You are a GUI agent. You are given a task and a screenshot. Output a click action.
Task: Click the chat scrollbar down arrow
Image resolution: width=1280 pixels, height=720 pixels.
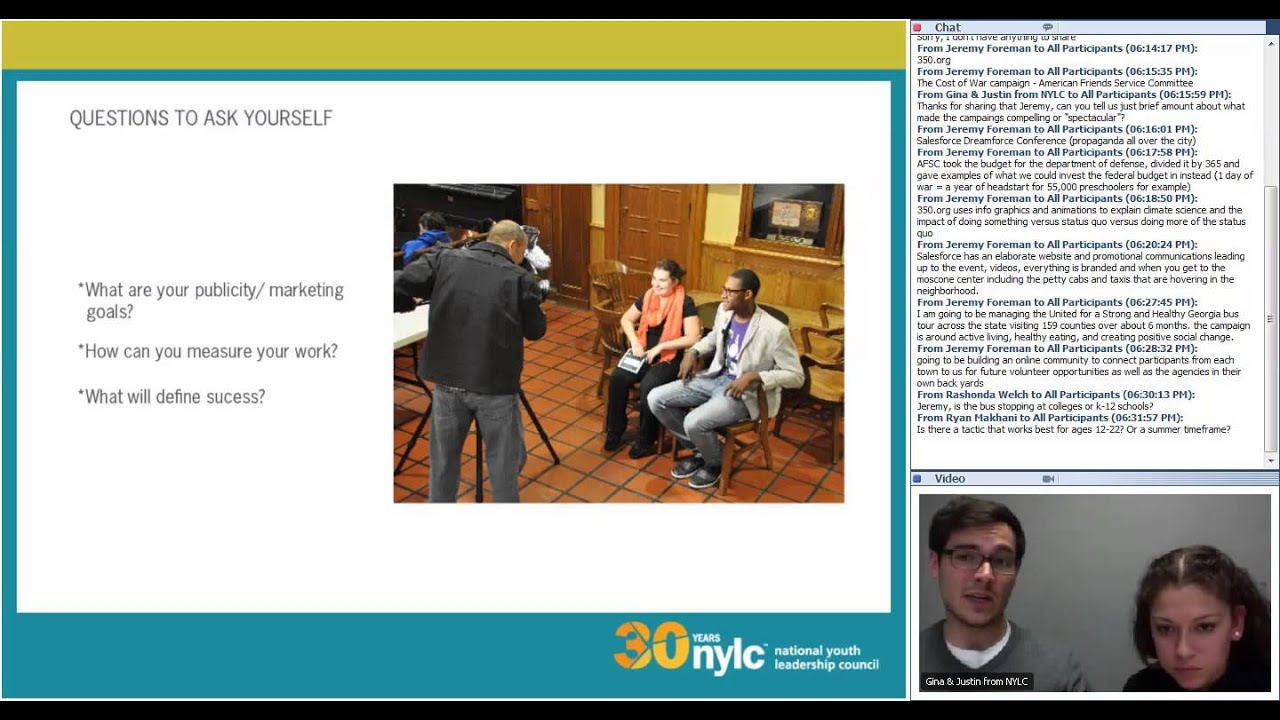(x=1271, y=461)
